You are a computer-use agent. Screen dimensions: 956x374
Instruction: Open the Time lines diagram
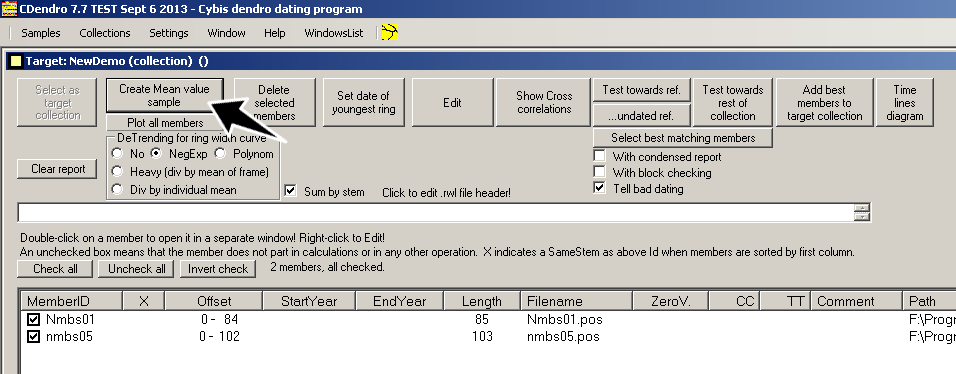click(x=905, y=102)
